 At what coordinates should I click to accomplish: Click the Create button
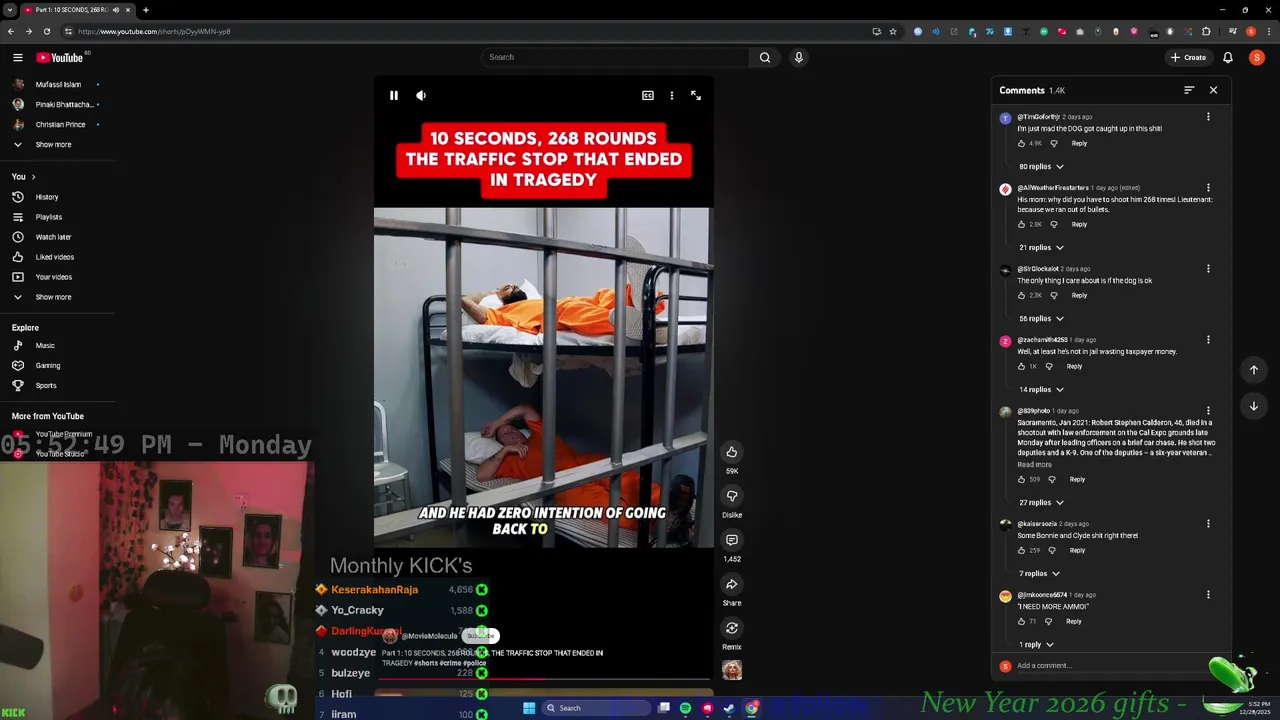point(1188,57)
